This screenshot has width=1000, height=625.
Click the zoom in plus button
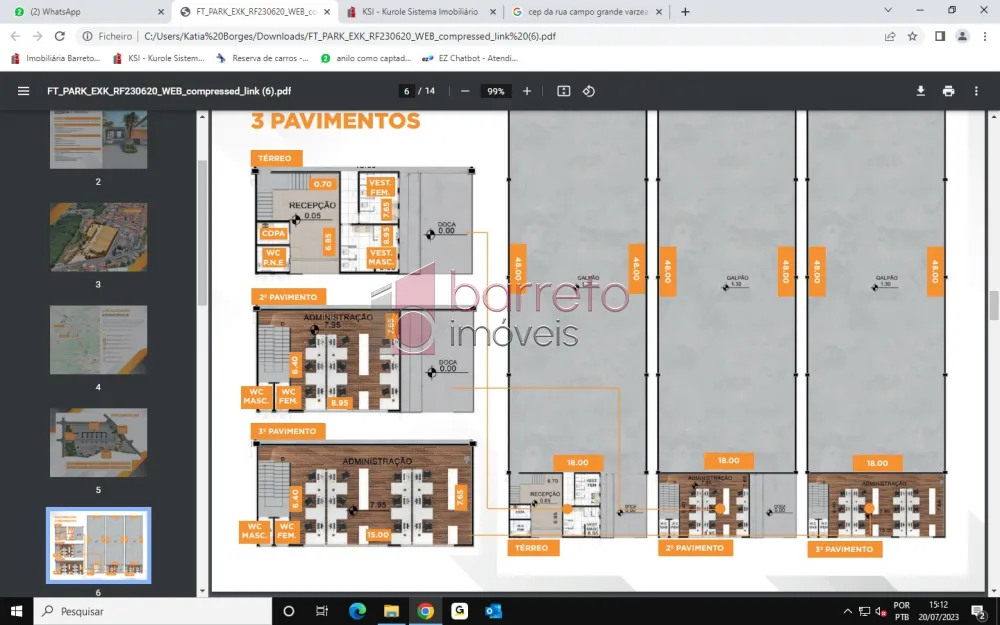[x=527, y=91]
